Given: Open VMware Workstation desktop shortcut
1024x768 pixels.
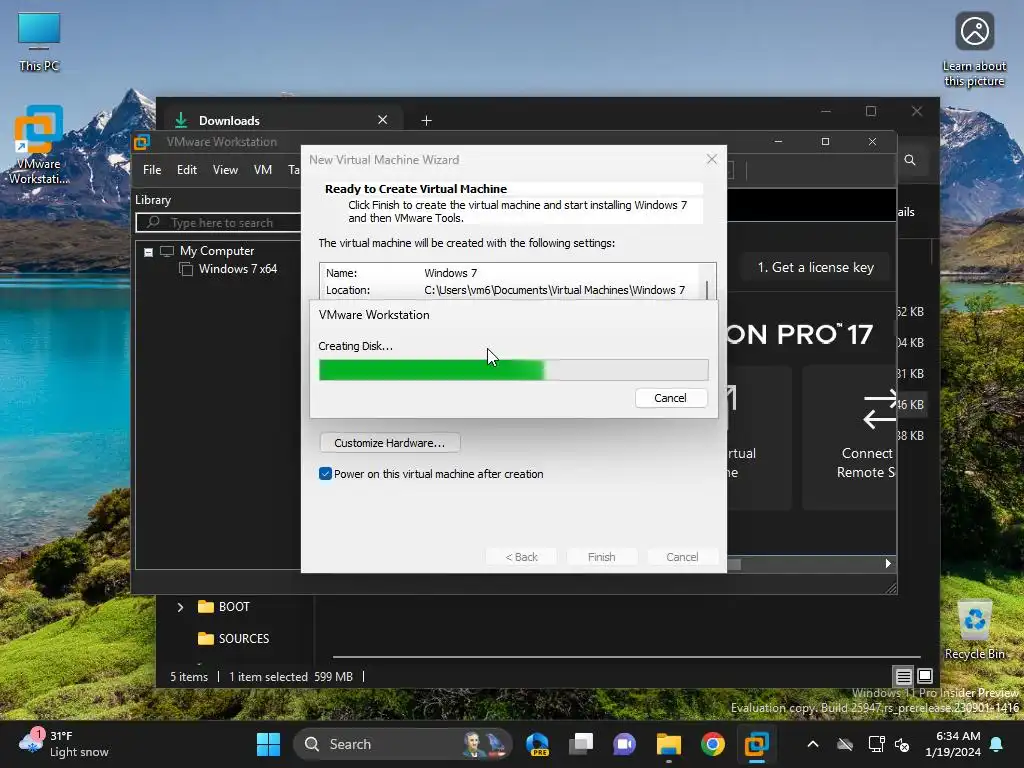Looking at the screenshot, I should [39, 145].
